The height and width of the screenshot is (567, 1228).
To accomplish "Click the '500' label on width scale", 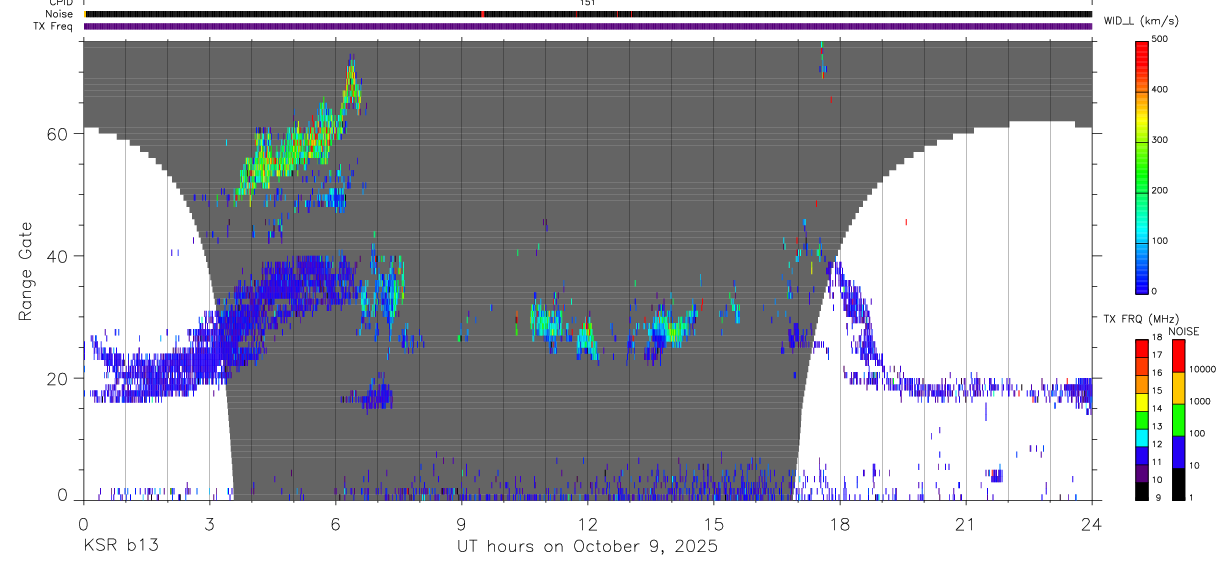I will point(1160,39).
